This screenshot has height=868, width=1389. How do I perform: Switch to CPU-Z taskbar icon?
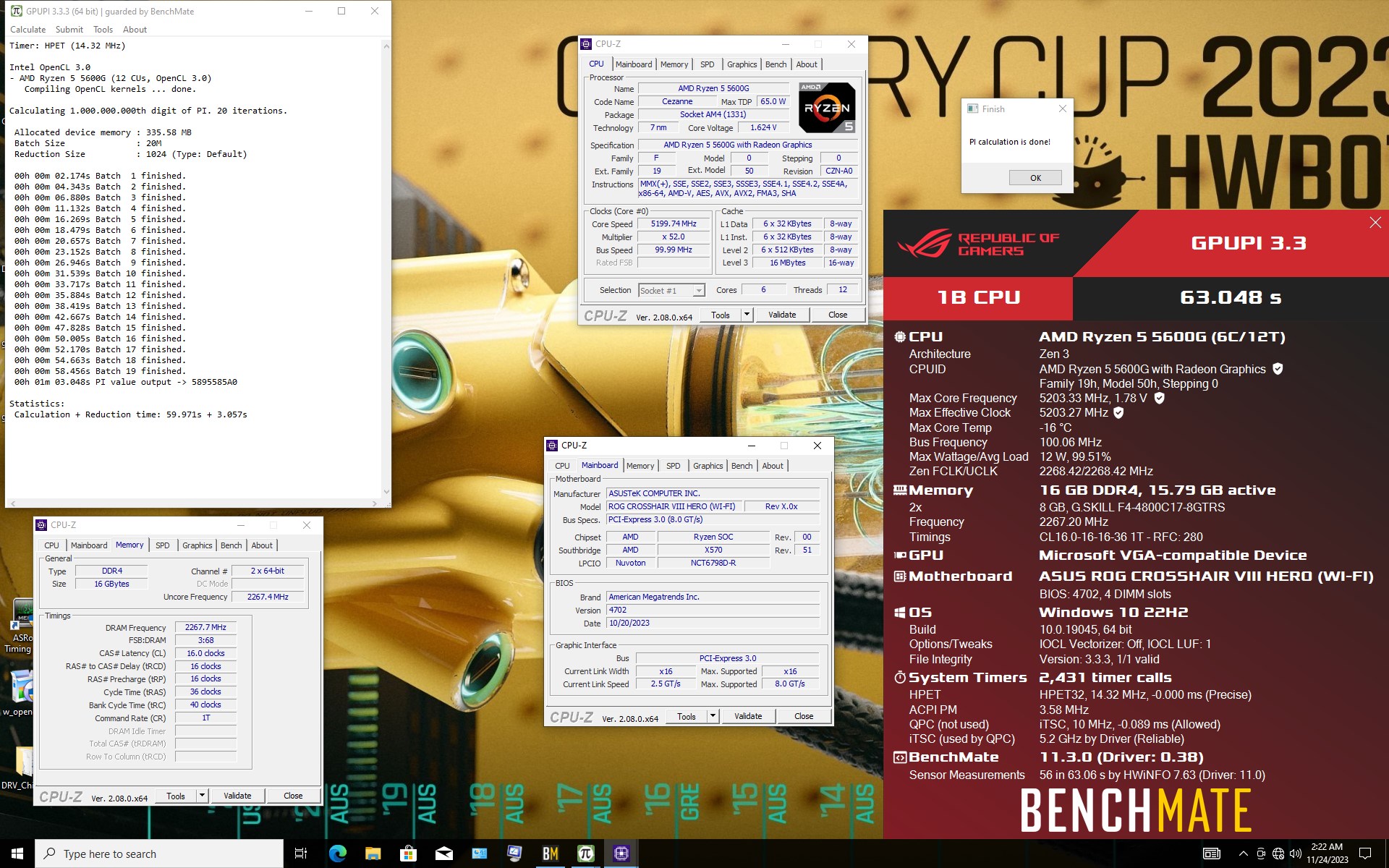pyautogui.click(x=621, y=854)
